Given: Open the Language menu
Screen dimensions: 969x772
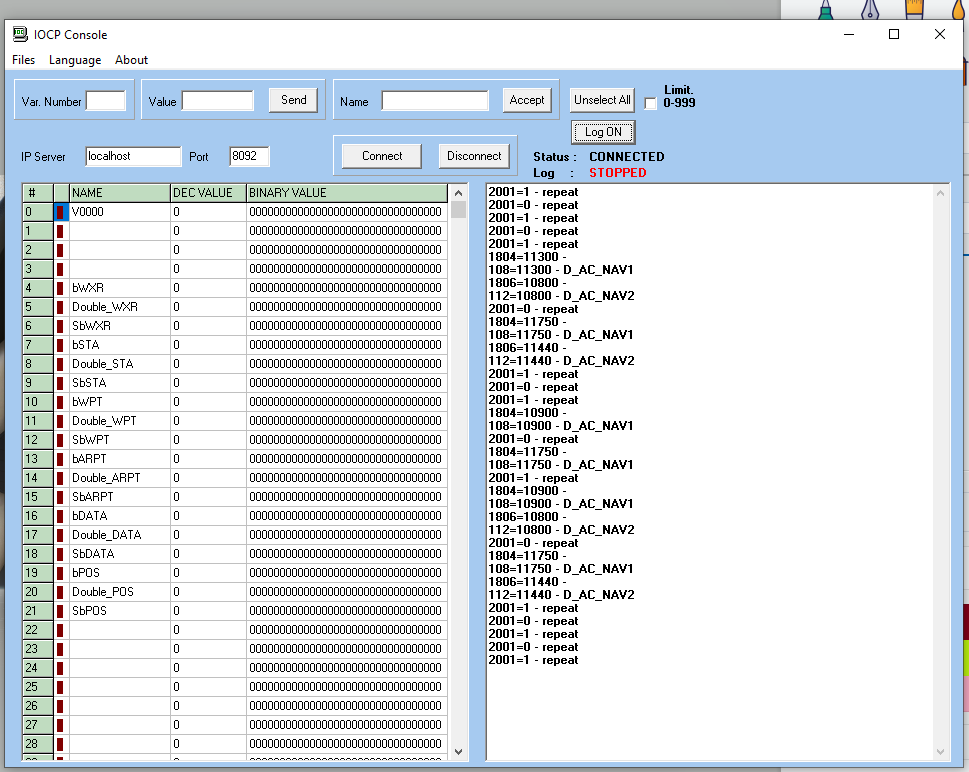Looking at the screenshot, I should pos(75,60).
